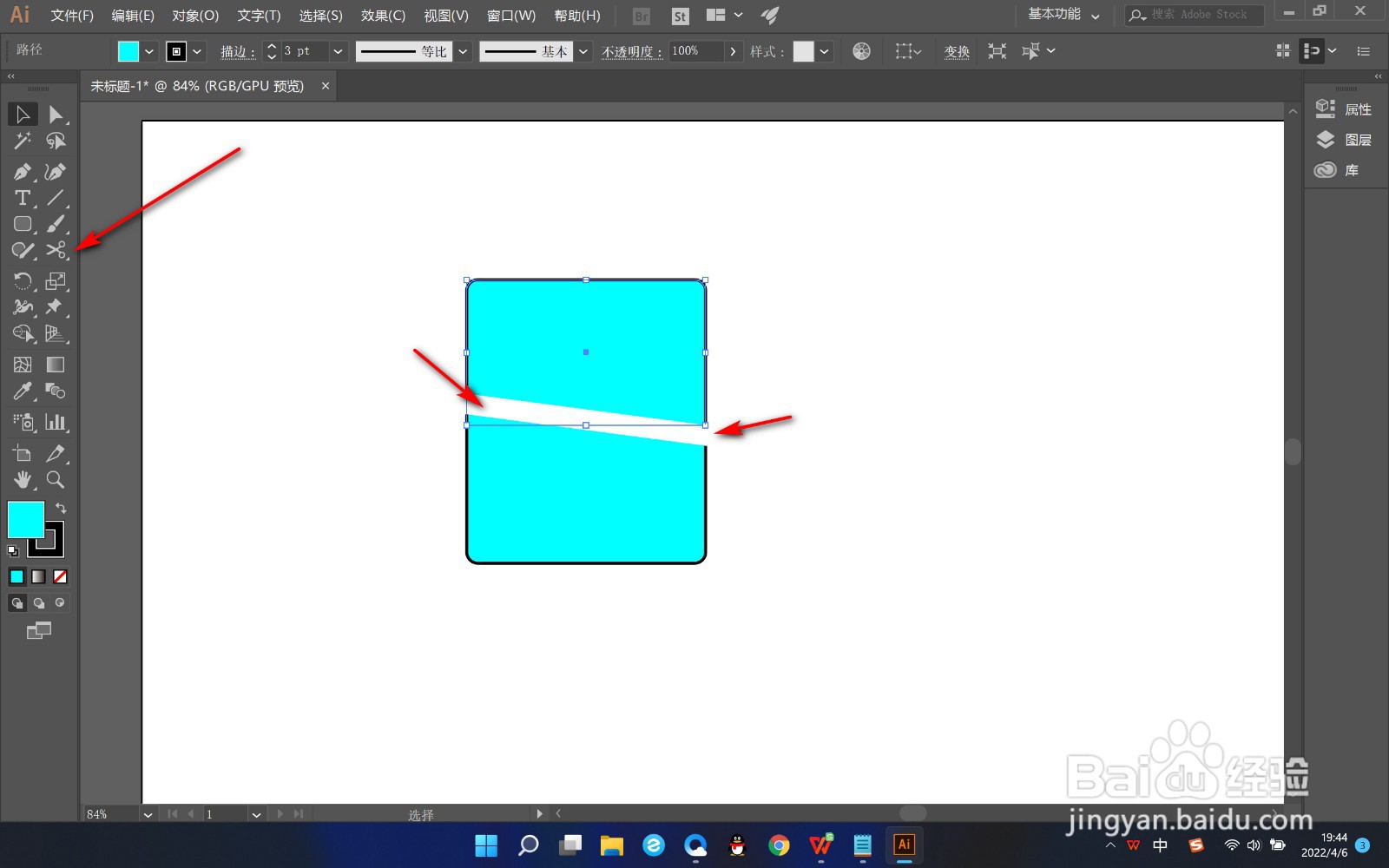Click the 变换 link in control bar
Viewport: 1389px width, 868px height.
(x=957, y=52)
